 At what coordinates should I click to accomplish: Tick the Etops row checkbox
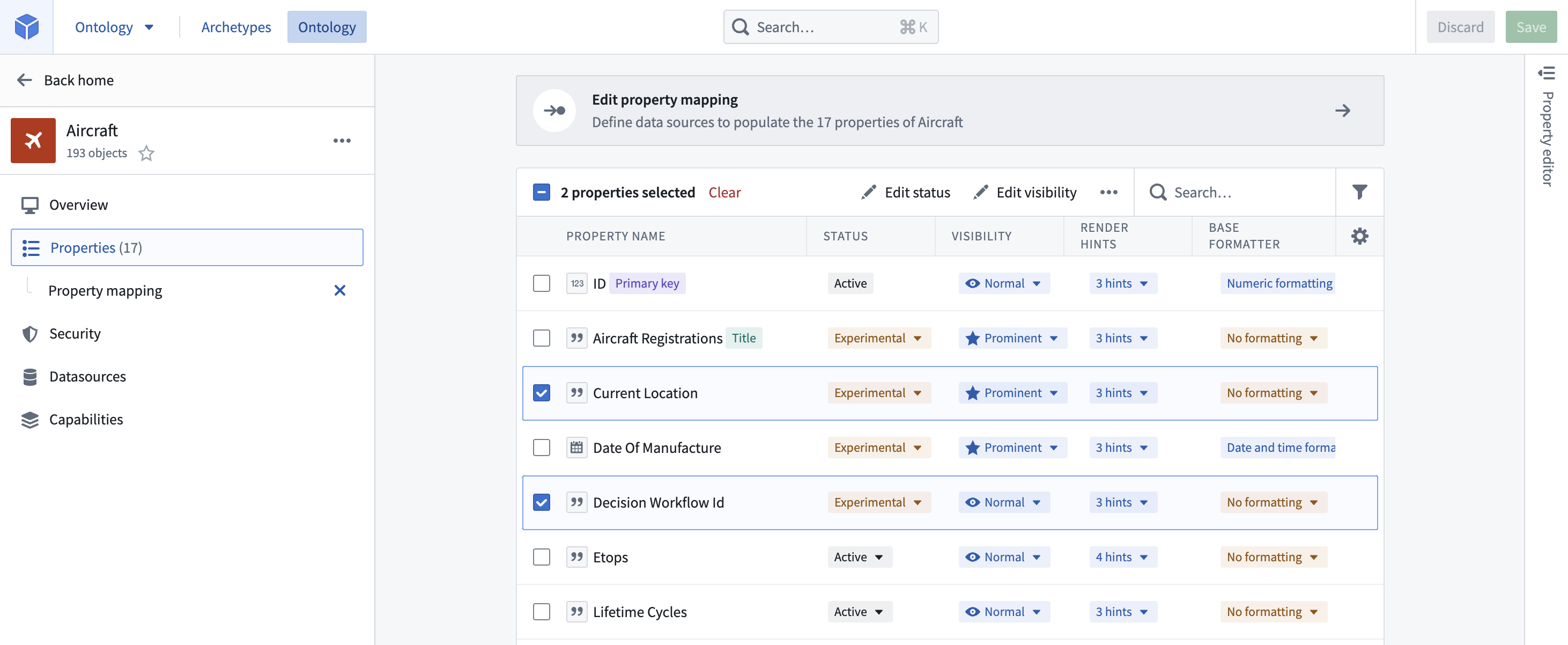pyautogui.click(x=541, y=556)
